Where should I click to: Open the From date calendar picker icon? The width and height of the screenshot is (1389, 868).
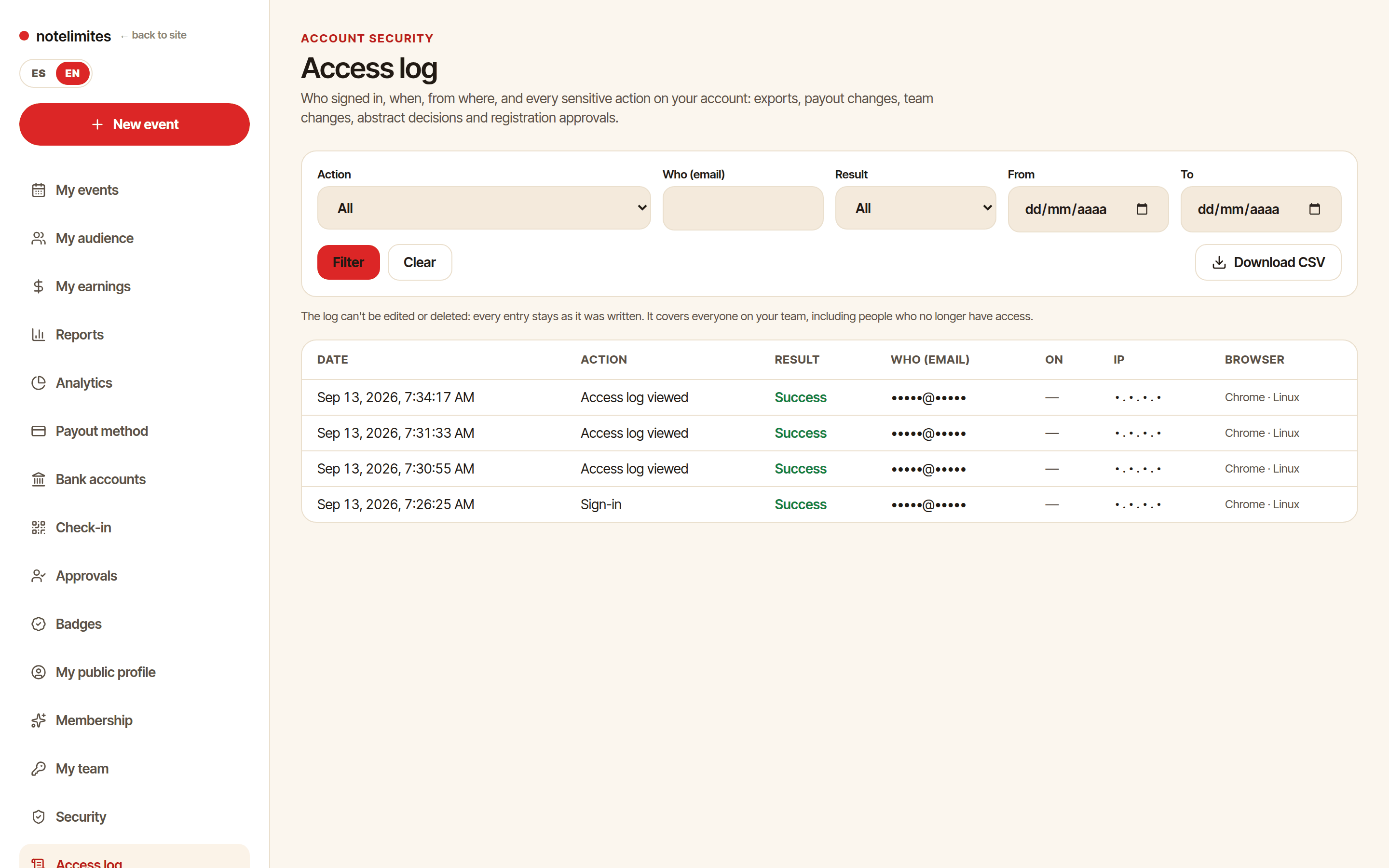[1142, 209]
